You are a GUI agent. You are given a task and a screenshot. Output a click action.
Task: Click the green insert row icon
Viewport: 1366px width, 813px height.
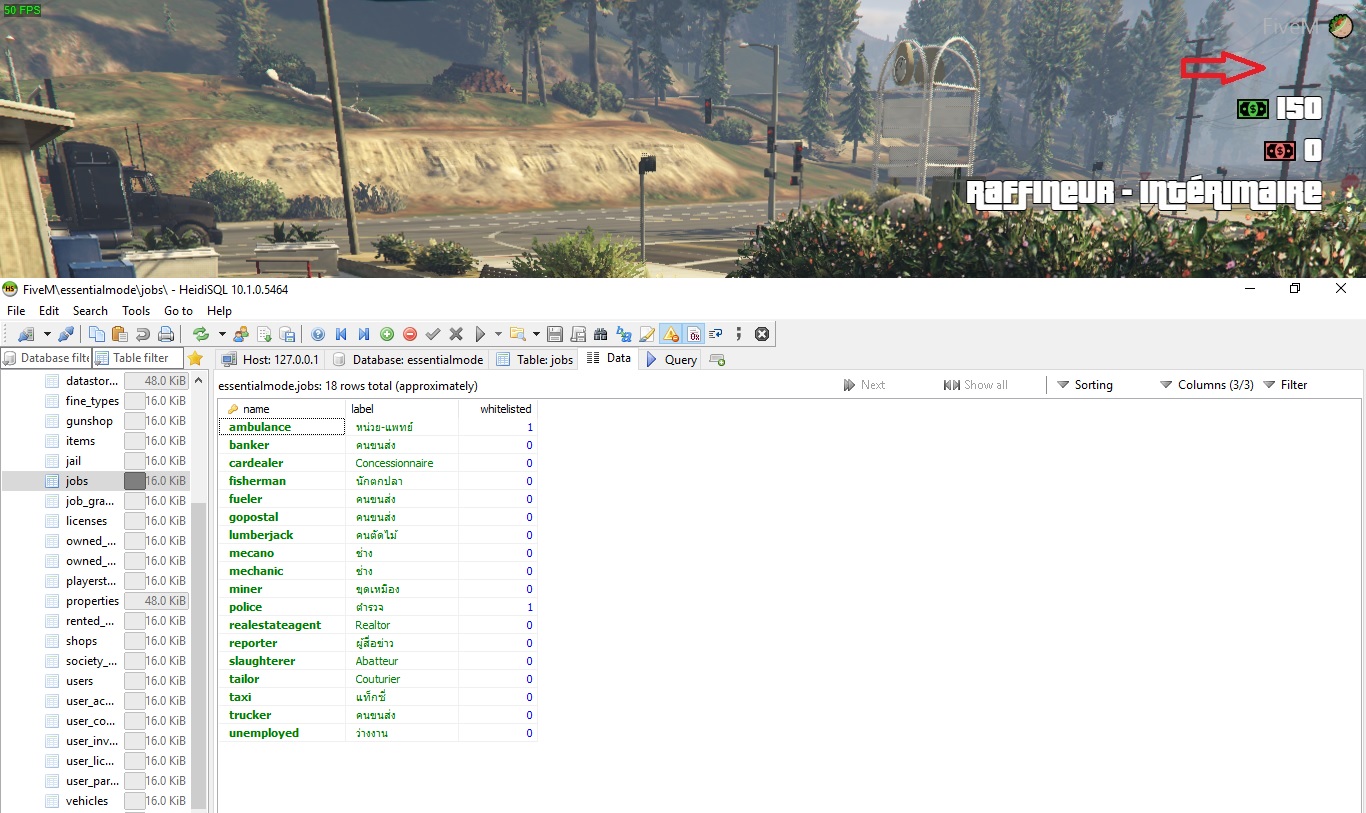click(387, 334)
